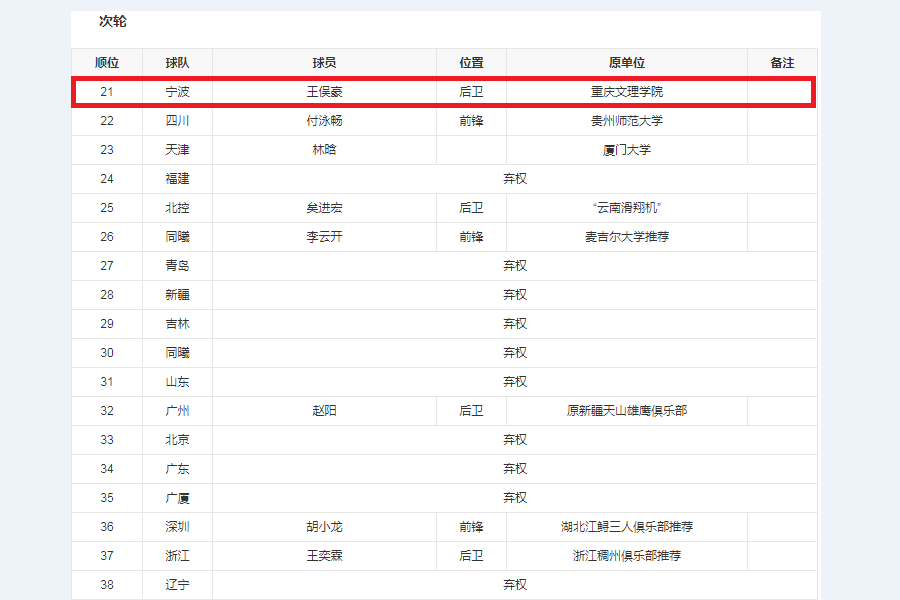900x600 pixels.
Task: Click player name 胡小龙
Action: (324, 527)
